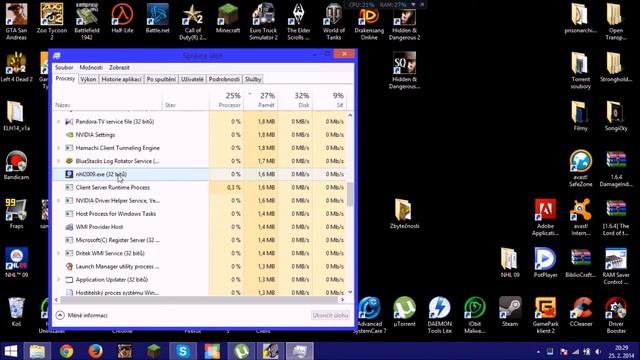
Task: Open Minecraft desktop shortcut
Action: tap(228, 19)
